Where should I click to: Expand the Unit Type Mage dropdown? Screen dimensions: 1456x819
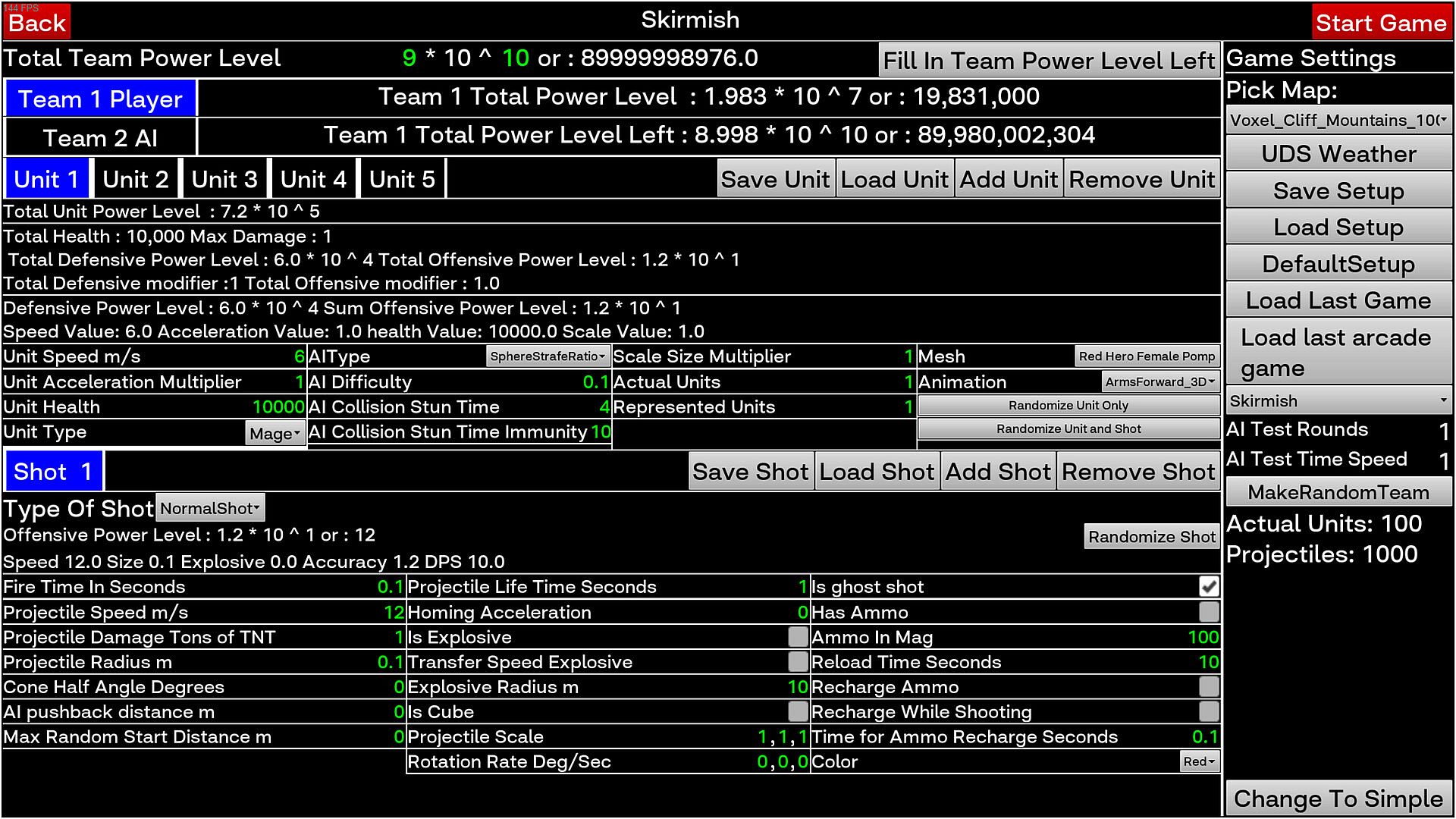275,434
